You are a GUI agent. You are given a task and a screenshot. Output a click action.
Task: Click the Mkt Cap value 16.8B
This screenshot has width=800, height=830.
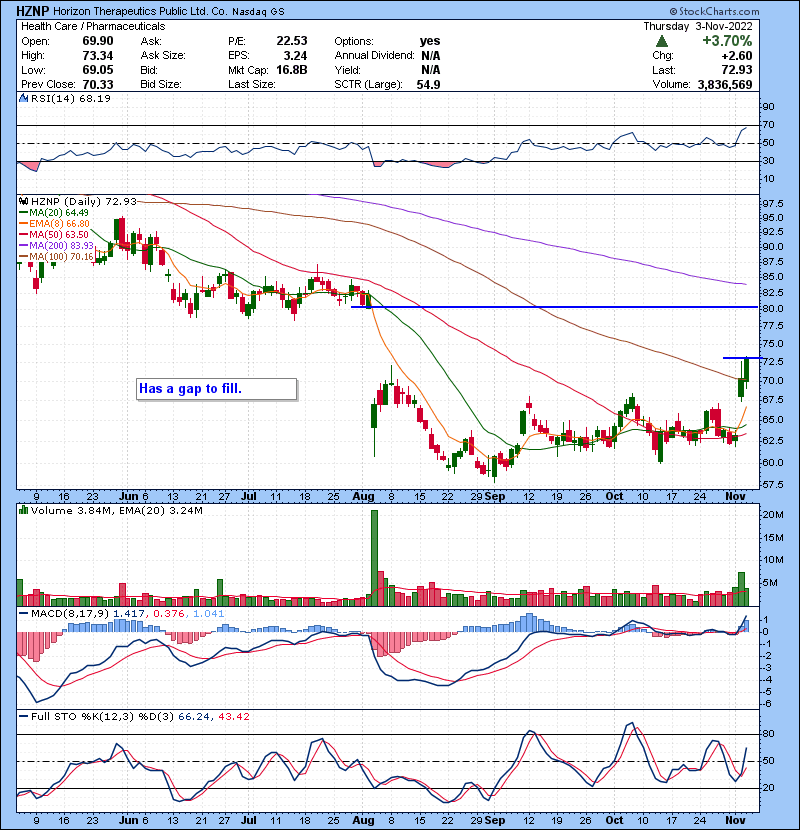coord(292,70)
